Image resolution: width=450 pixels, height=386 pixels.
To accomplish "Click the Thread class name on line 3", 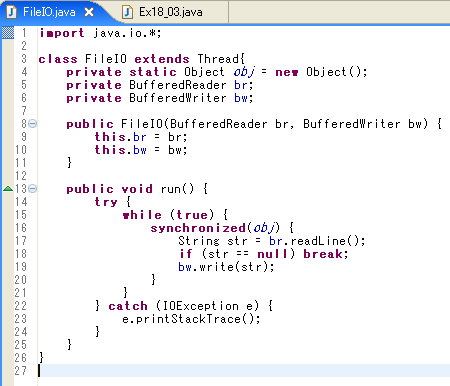I will coord(218,59).
